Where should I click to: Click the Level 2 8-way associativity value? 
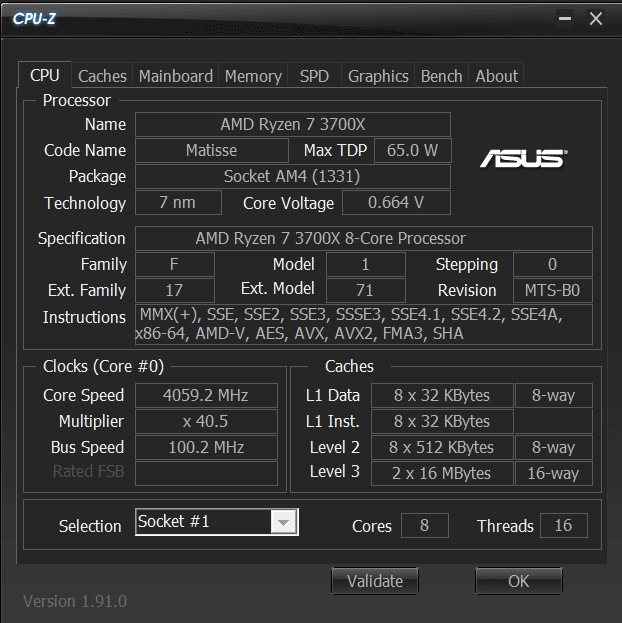click(x=554, y=447)
